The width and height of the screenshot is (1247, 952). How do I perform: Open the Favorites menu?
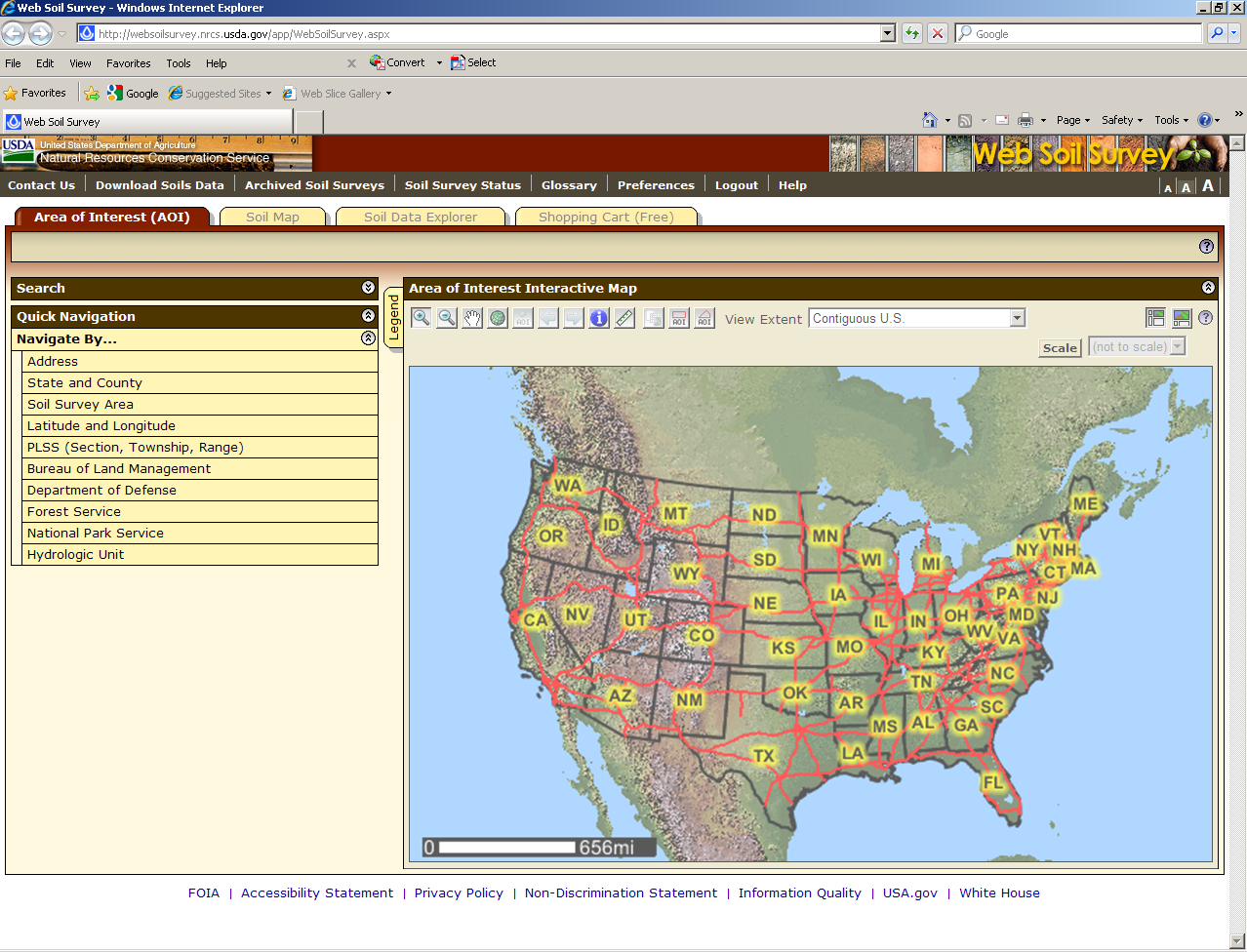tap(129, 63)
